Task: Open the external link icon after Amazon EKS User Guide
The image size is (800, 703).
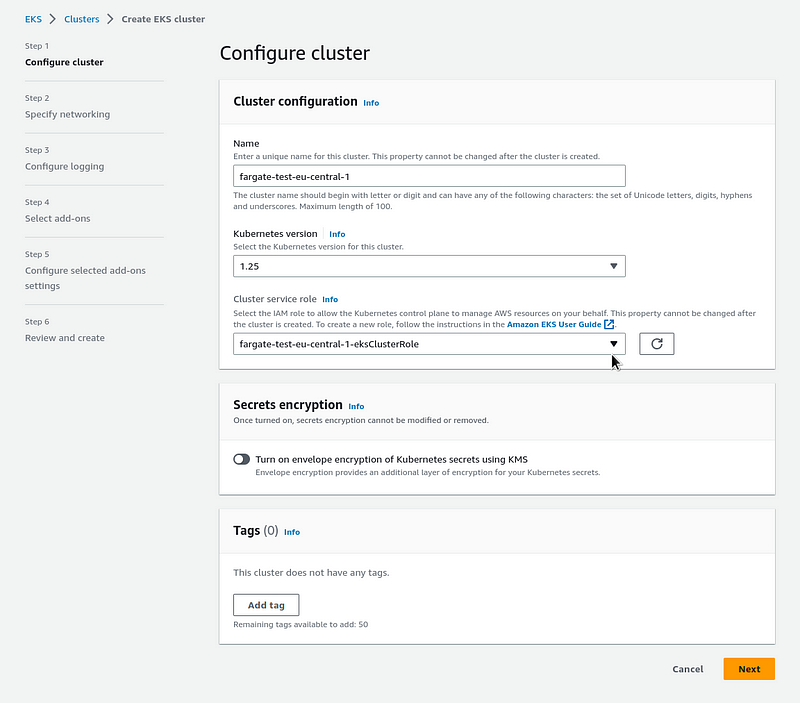Action: pyautogui.click(x=609, y=324)
